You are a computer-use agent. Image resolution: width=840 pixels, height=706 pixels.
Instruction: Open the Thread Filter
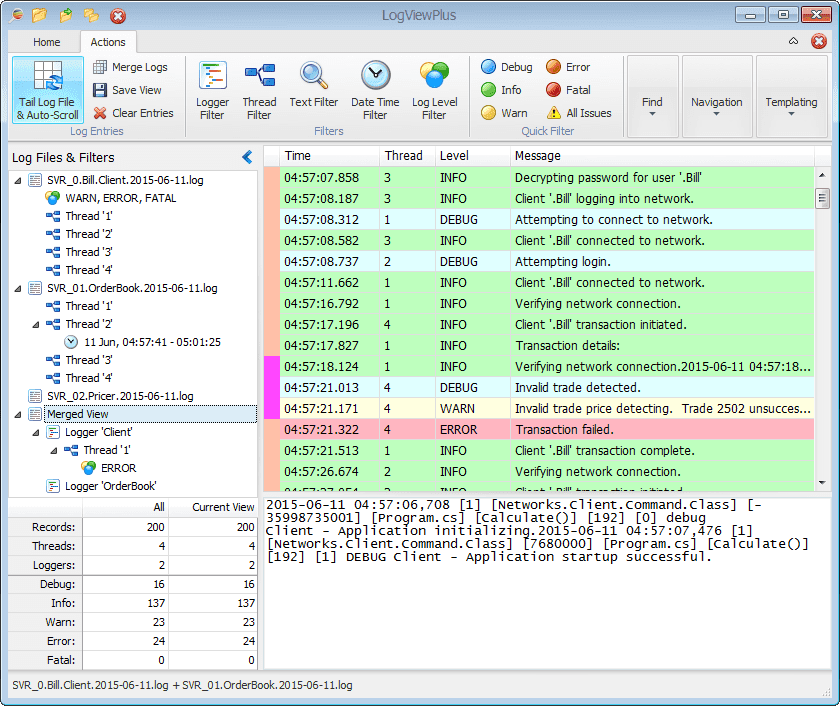click(259, 90)
